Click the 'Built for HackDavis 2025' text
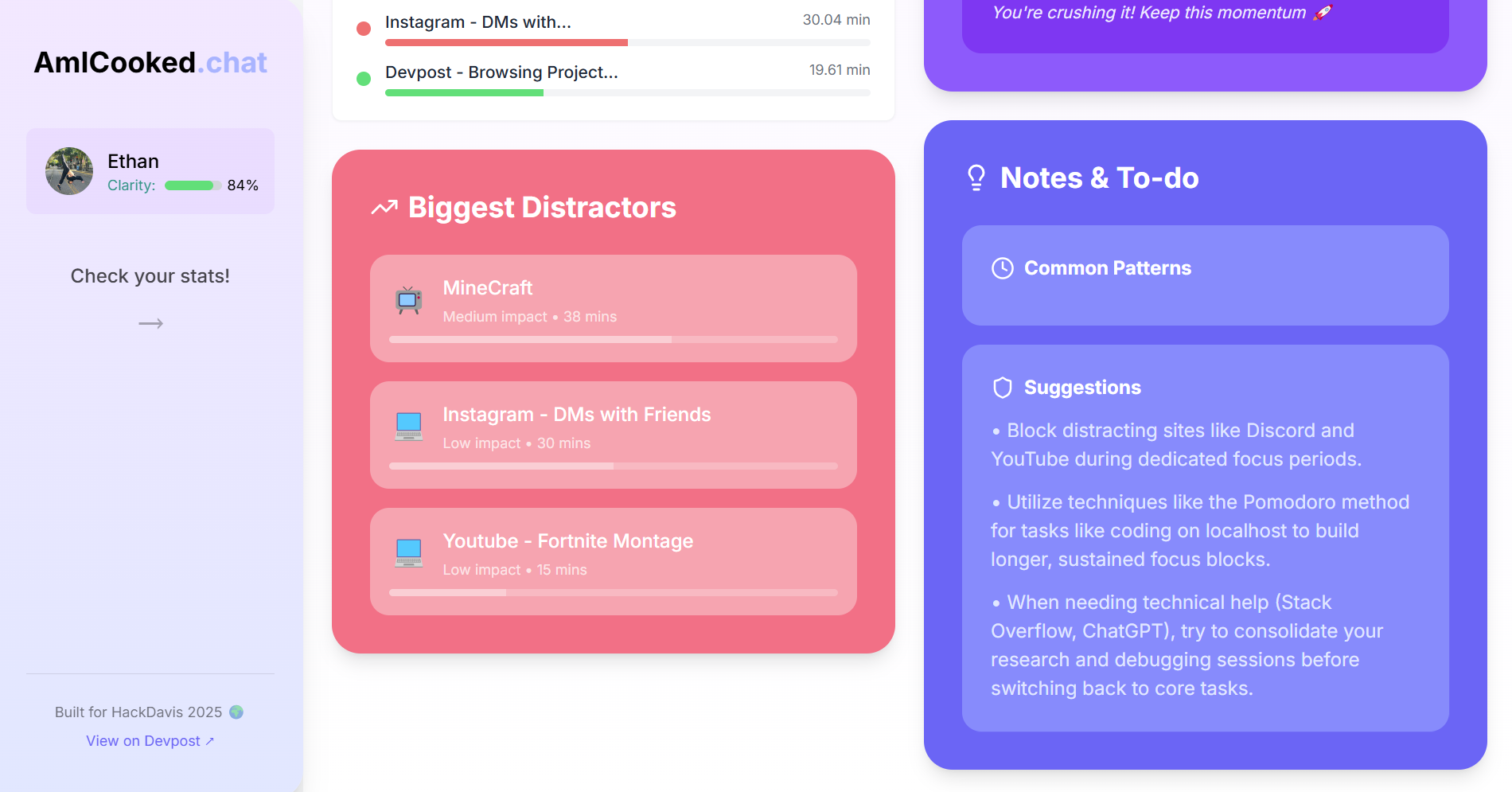The image size is (1512, 792). pyautogui.click(x=138, y=712)
